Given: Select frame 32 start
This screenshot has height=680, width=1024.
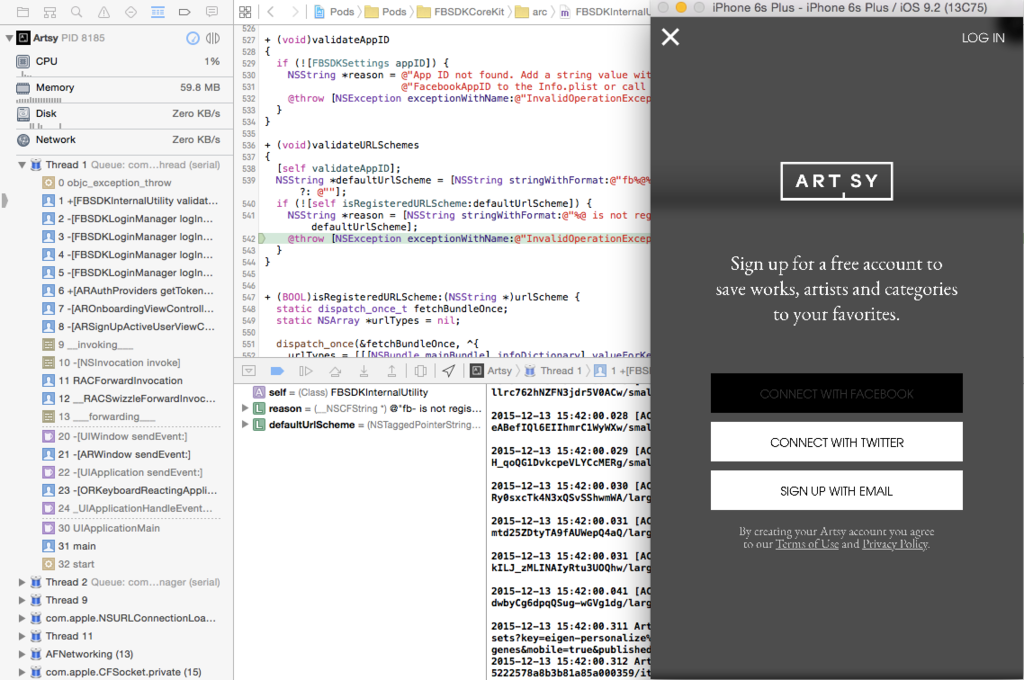Looking at the screenshot, I should point(69,564).
